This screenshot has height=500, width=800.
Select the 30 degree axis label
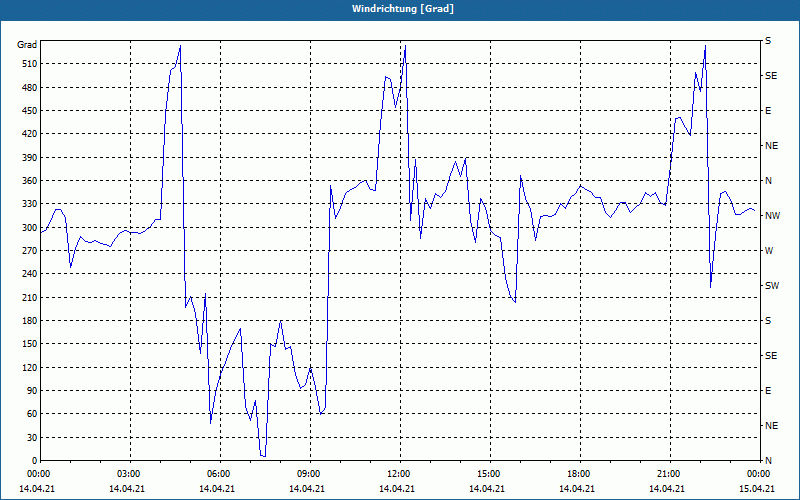pos(32,437)
